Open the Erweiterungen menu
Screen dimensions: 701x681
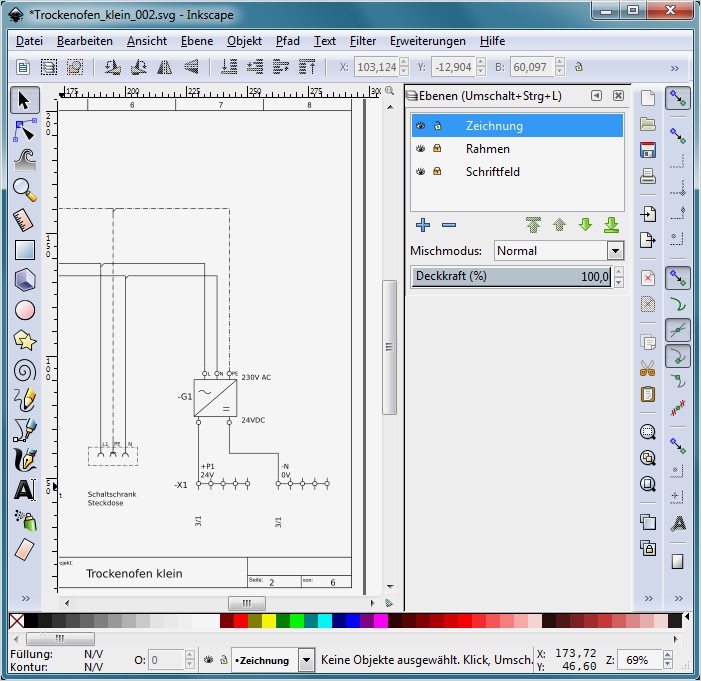(x=427, y=41)
